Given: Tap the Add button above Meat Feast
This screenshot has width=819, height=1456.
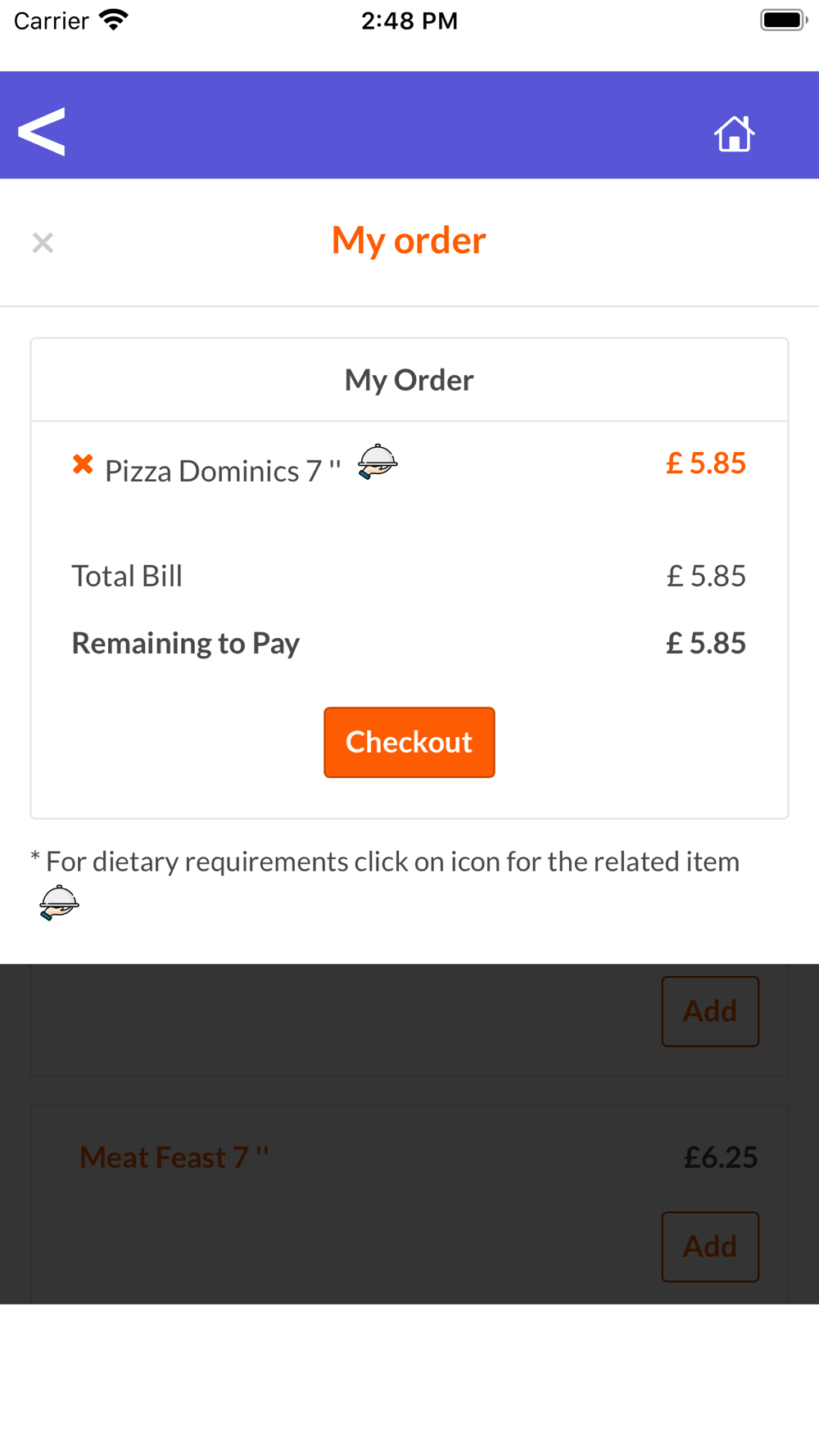Looking at the screenshot, I should 710,1011.
